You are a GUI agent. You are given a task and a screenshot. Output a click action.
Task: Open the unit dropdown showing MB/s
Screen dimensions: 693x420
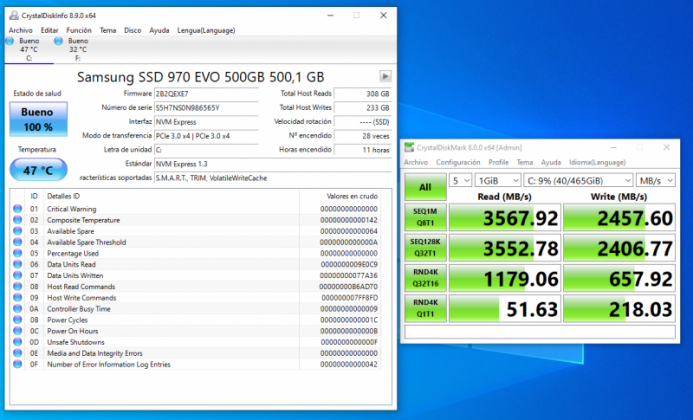(656, 180)
